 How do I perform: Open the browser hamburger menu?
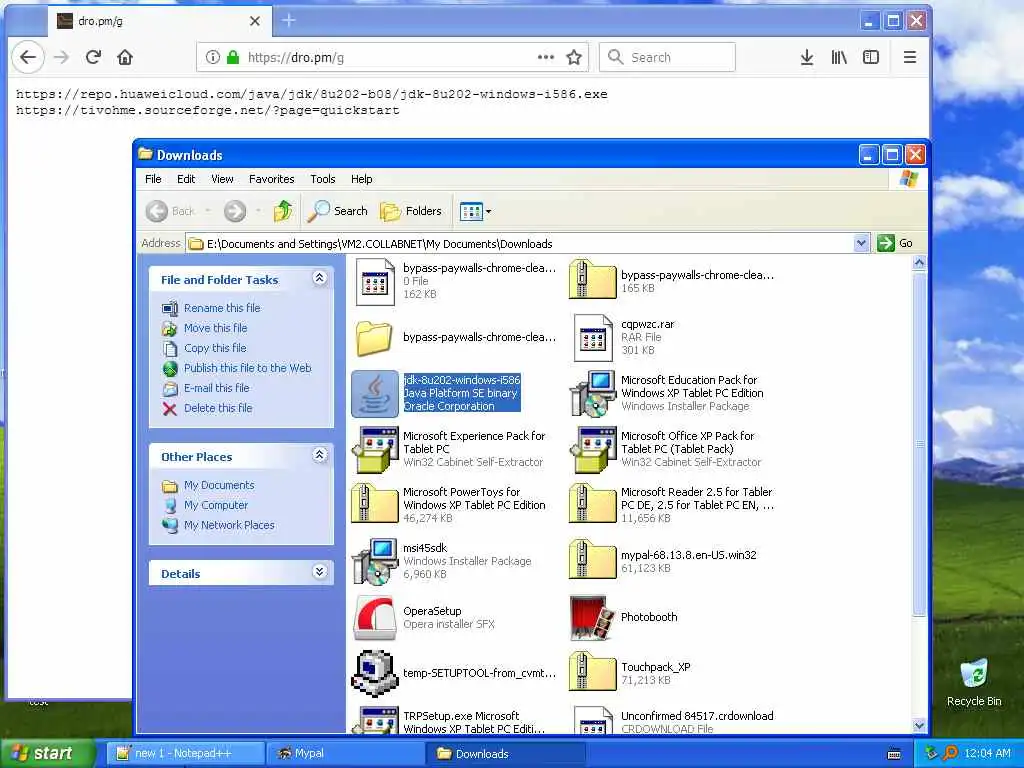909,57
